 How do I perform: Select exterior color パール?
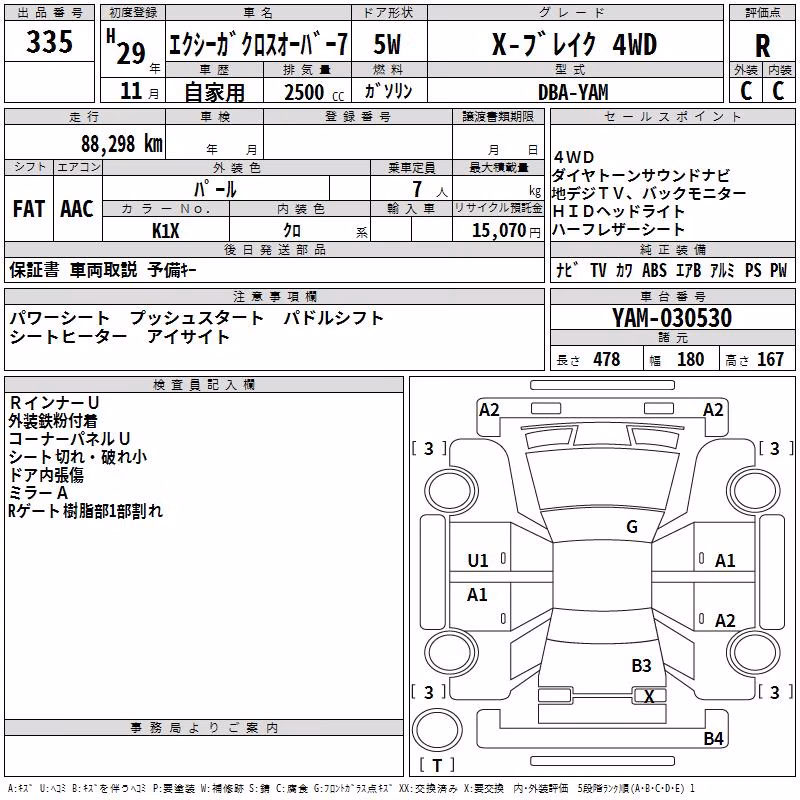tap(215, 189)
